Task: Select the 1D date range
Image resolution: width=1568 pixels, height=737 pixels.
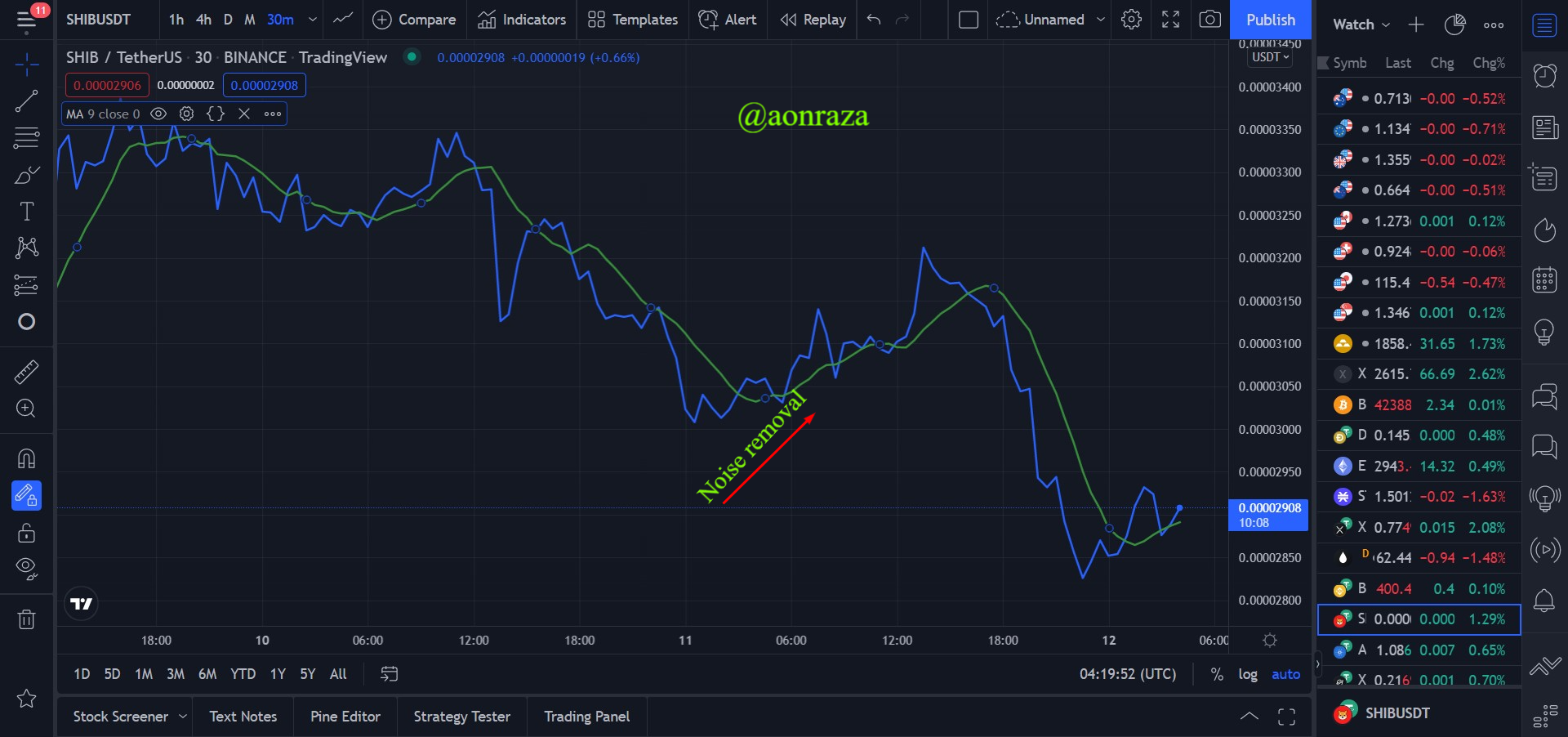Action: pos(82,674)
